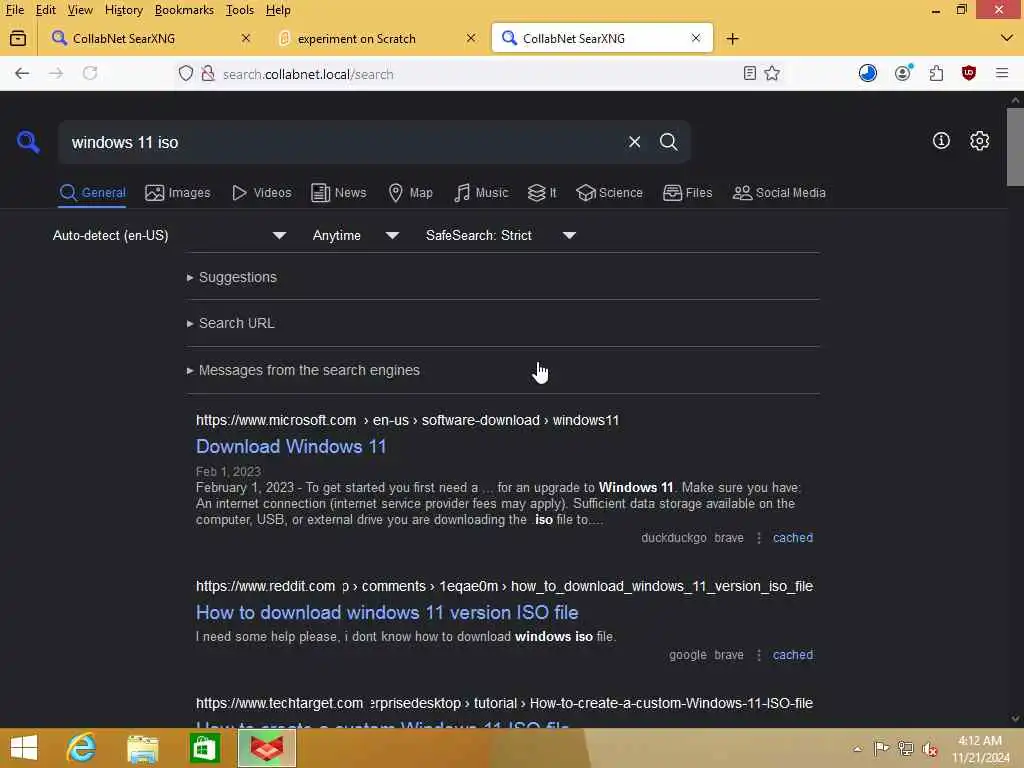Select the Images search category
This screenshot has height=768, width=1024.
pos(178,193)
